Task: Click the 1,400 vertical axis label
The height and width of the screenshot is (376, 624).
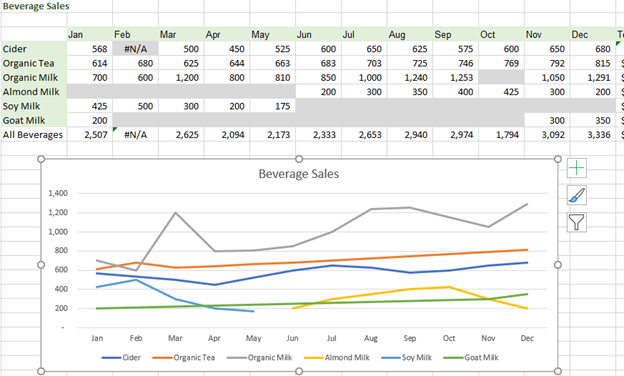Action: coord(58,193)
